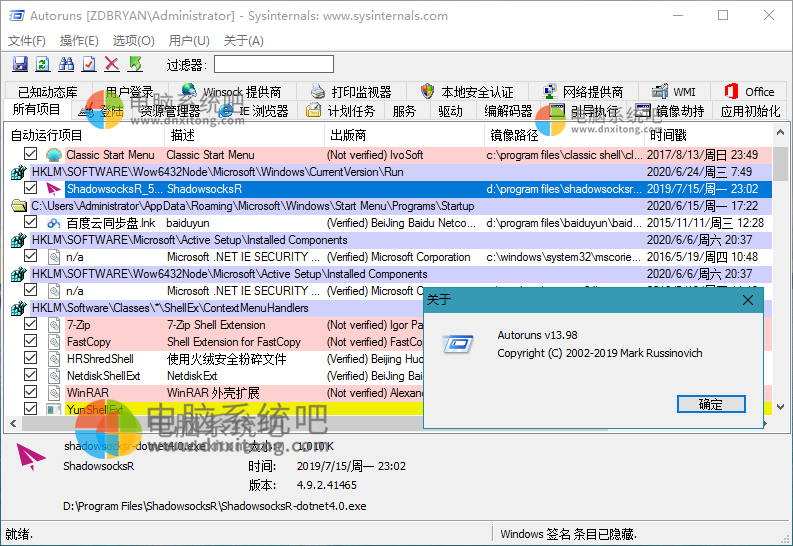Sort by the 描述 column header

coord(244,135)
